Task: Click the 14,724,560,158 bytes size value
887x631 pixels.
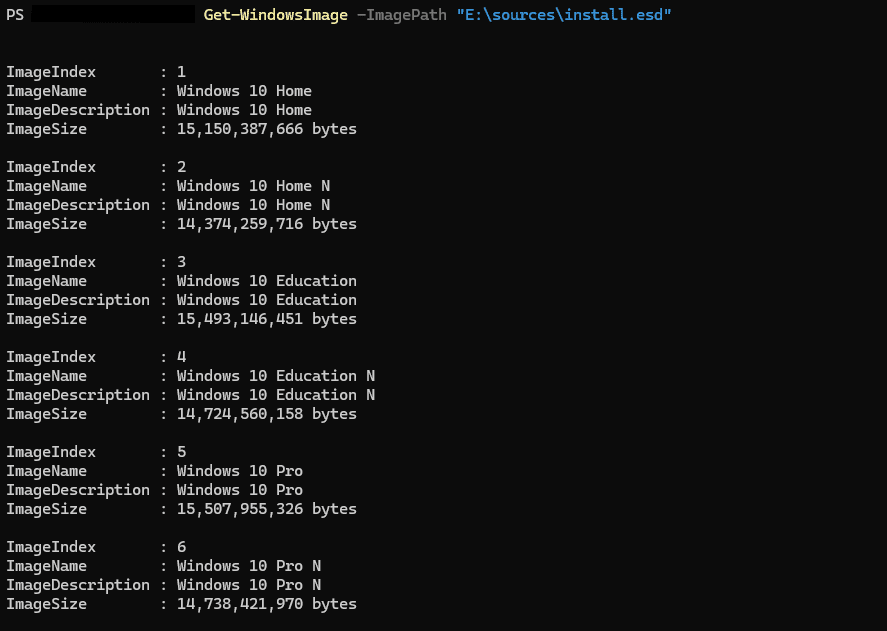Action: pyautogui.click(x=266, y=414)
